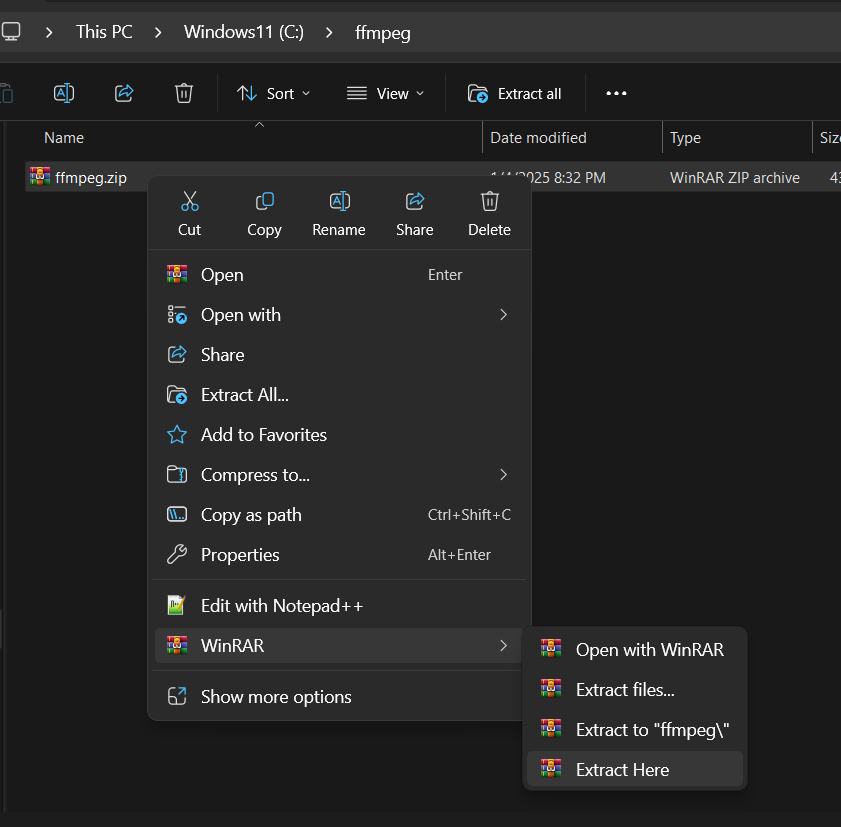
Task: Click the partly visible Copy toolbar icon
Action: pos(6,93)
